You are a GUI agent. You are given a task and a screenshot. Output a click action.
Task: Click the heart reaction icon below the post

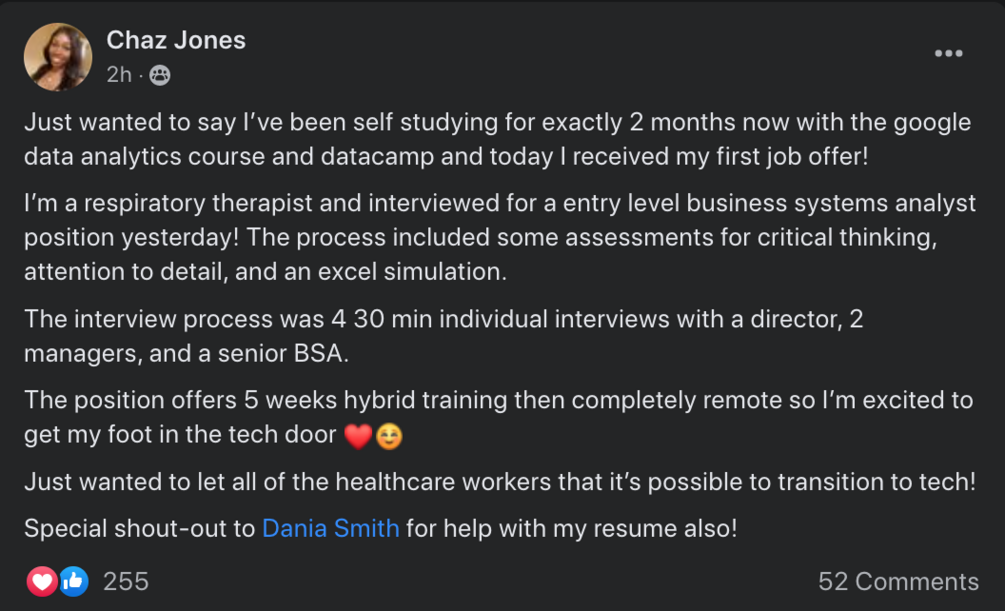[x=42, y=581]
